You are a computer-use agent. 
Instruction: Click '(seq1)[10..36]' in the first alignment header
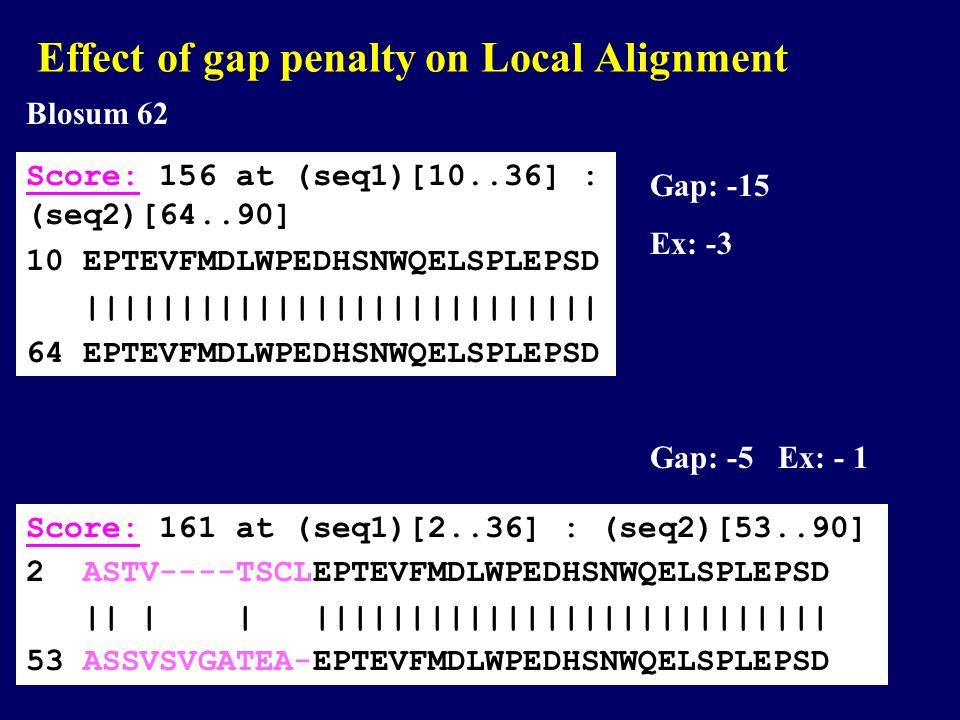coord(428,177)
